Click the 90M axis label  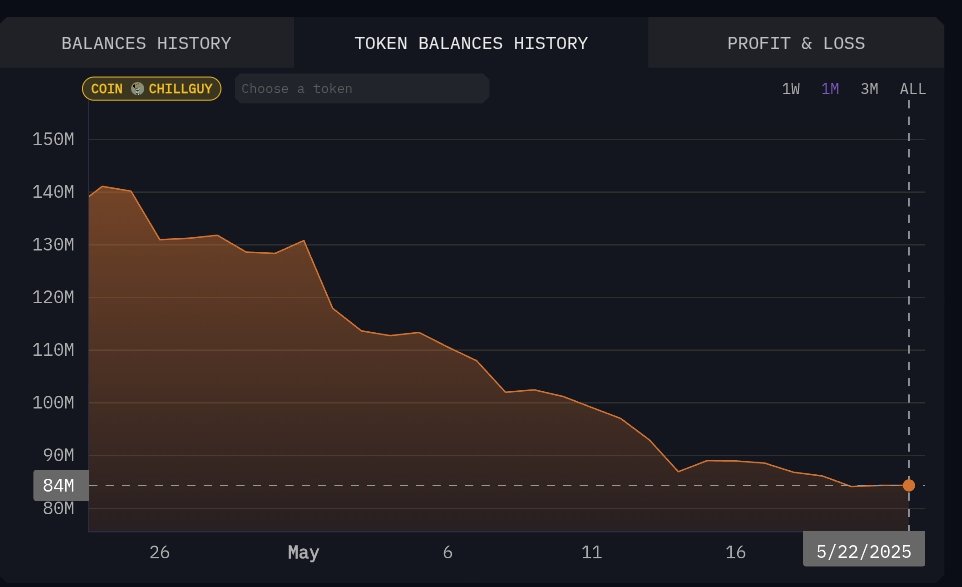click(58, 455)
